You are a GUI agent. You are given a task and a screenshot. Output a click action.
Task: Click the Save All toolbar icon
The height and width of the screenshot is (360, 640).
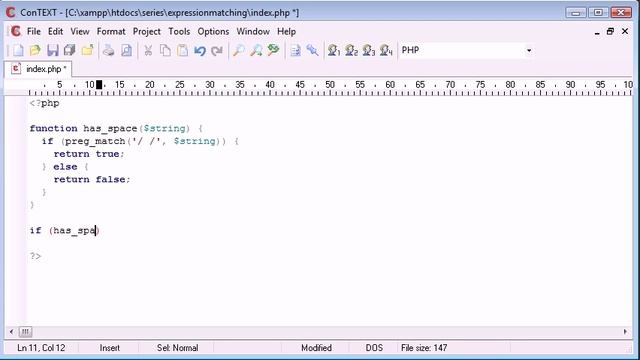click(70, 50)
